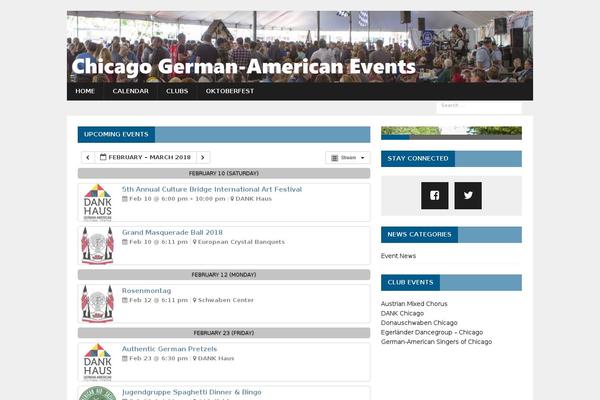This screenshot has height=400, width=600.
Task: Click the Club Events heading
Action: 410,282
